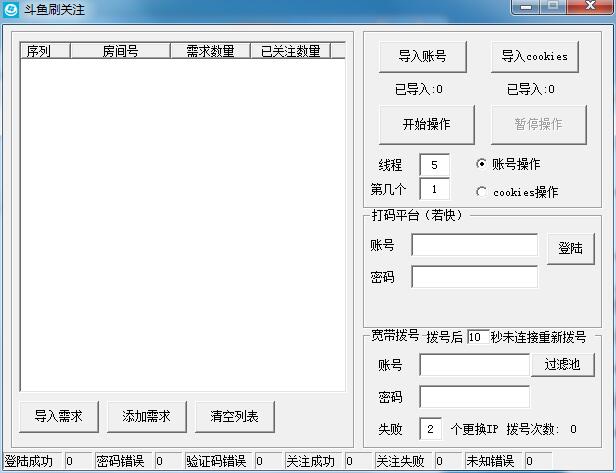Screen dimensions: 616x473
Task: Click the 已导入:0 text under 导入账号
Action: tap(419, 89)
